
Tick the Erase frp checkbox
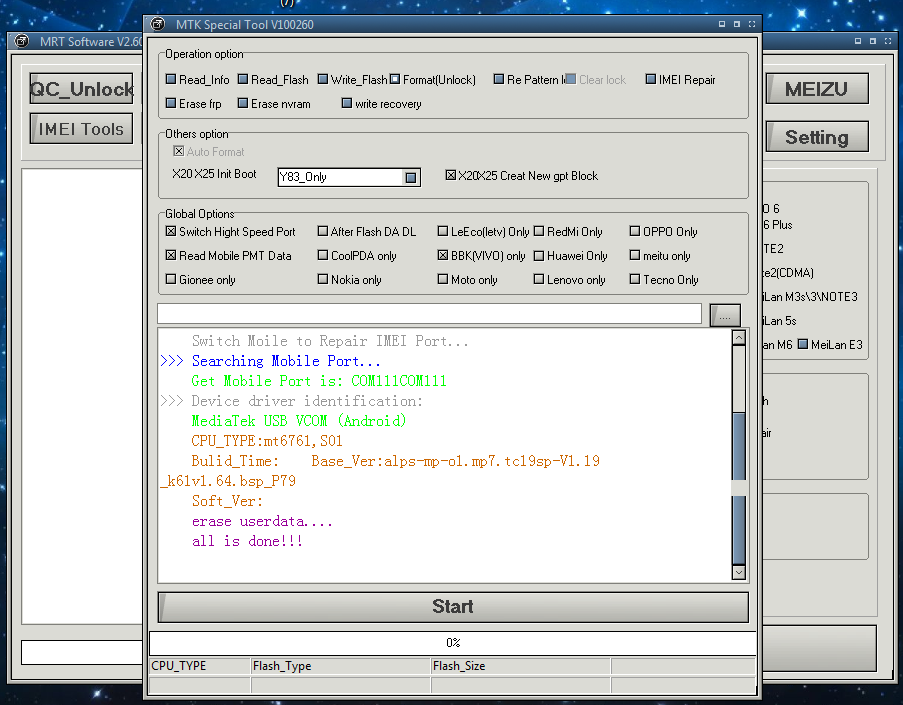pyautogui.click(x=171, y=104)
